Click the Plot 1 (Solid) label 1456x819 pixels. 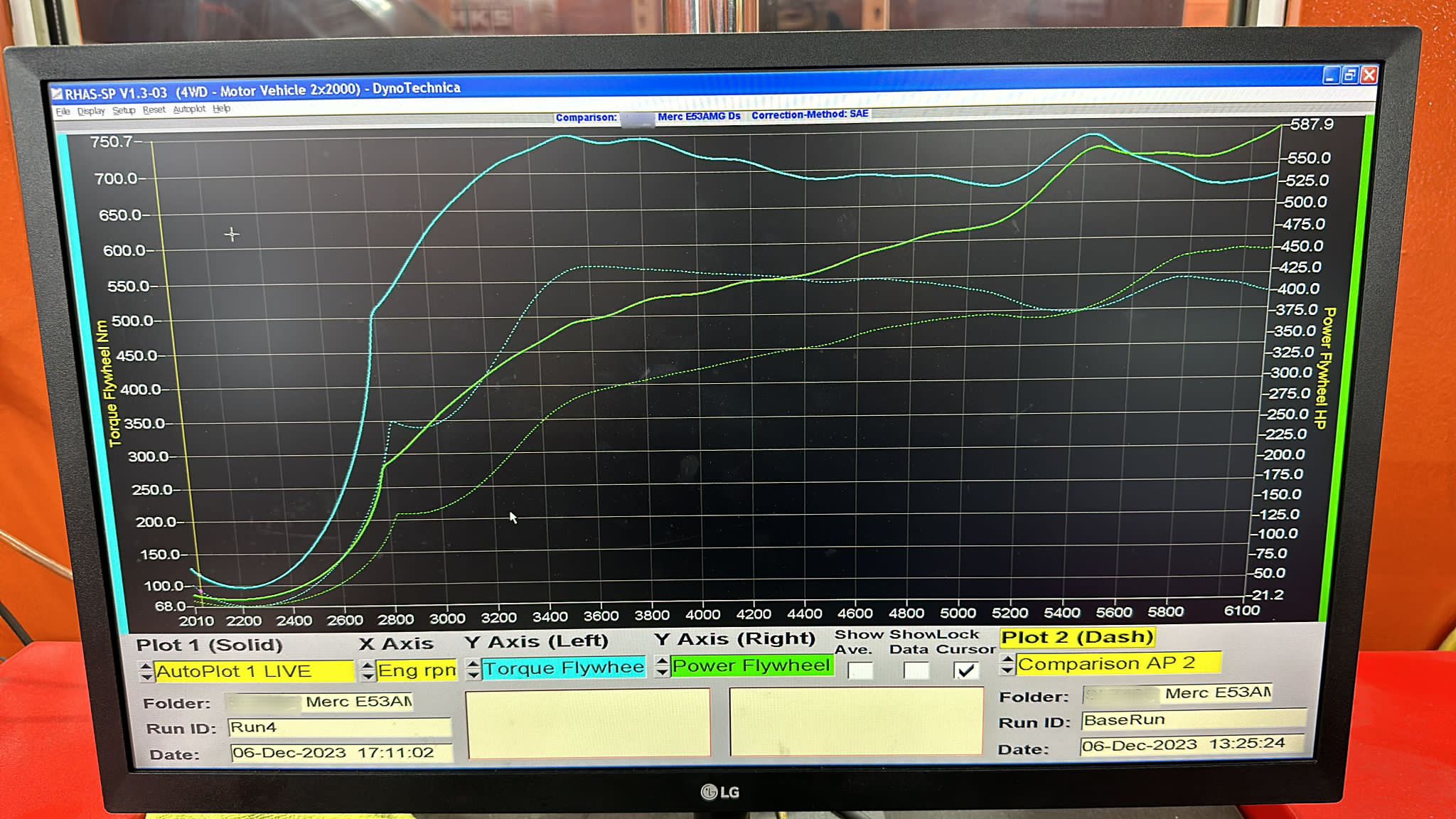coord(209,645)
